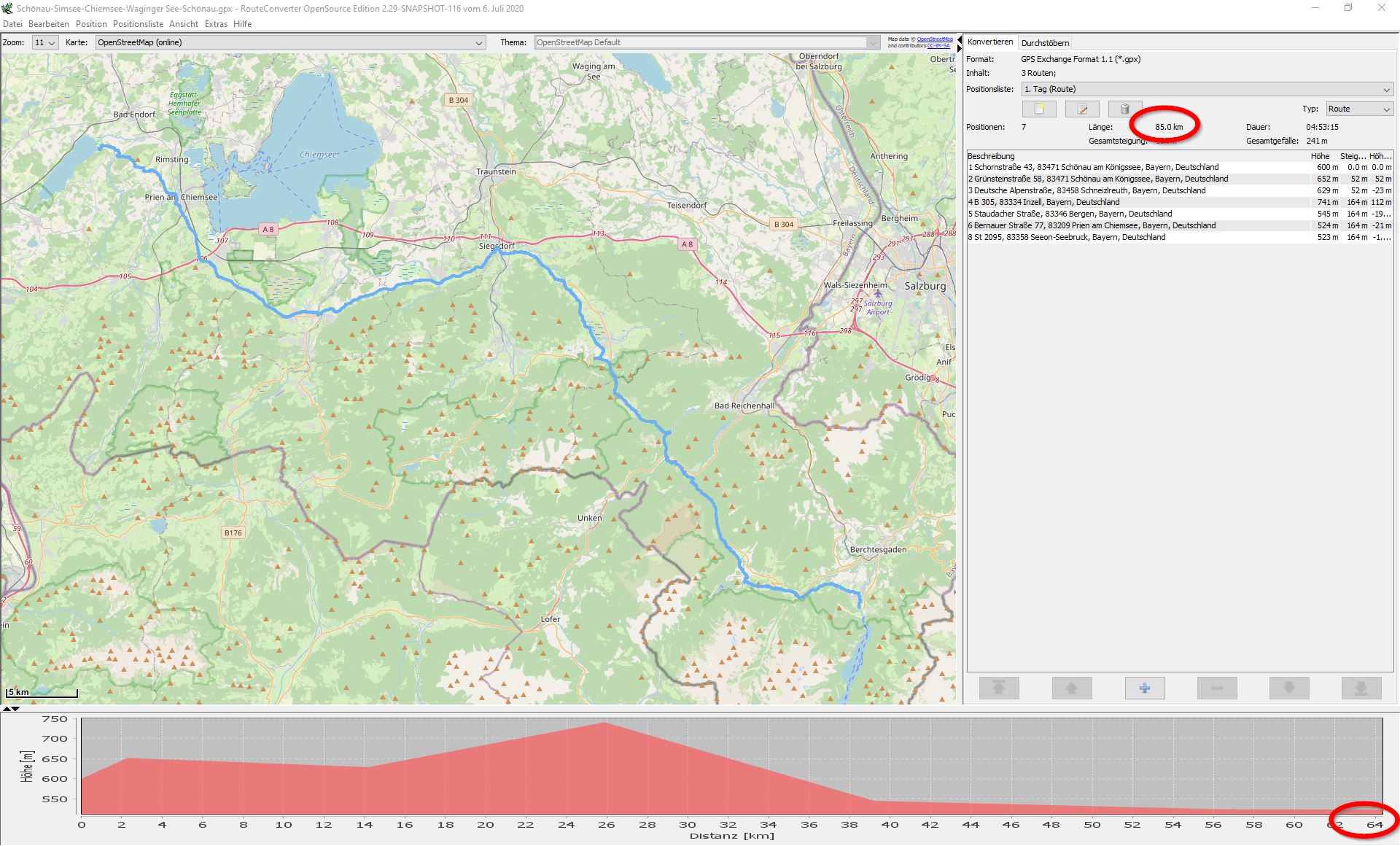
Task: Click the move position to top arrow
Action: pos(999,688)
